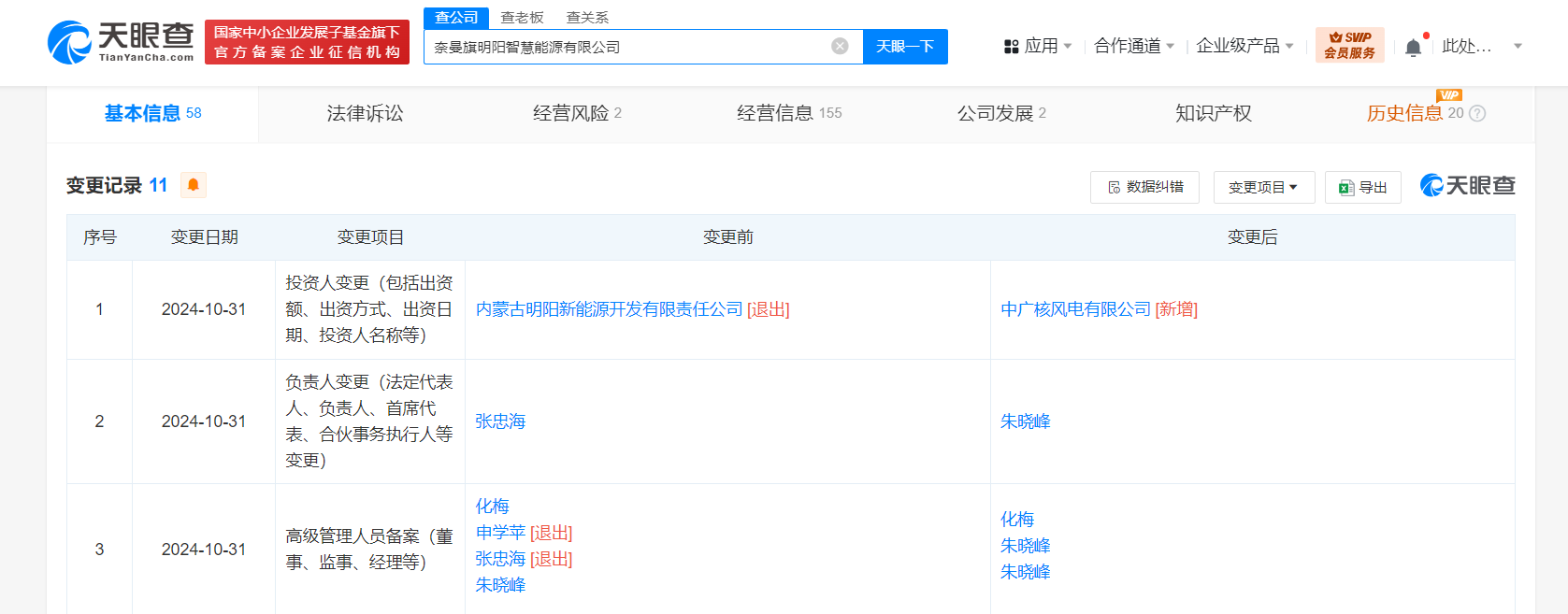Expand the 应用 dropdown menu
The height and width of the screenshot is (614, 1568).
point(1038,46)
